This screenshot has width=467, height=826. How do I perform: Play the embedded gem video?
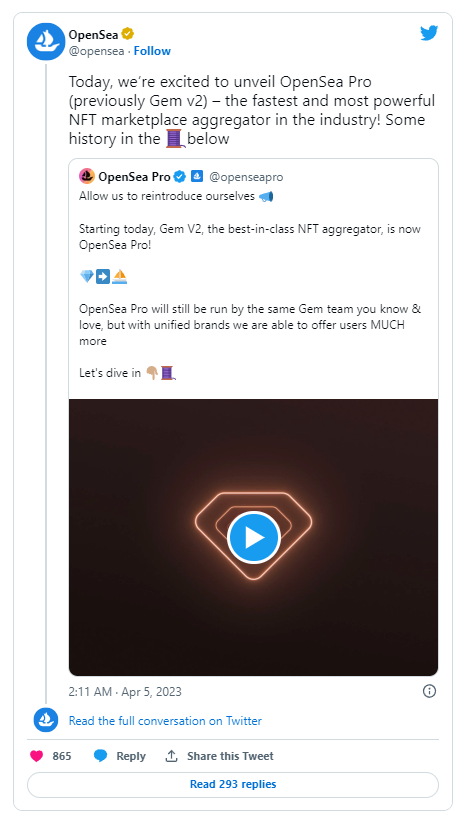(x=254, y=537)
